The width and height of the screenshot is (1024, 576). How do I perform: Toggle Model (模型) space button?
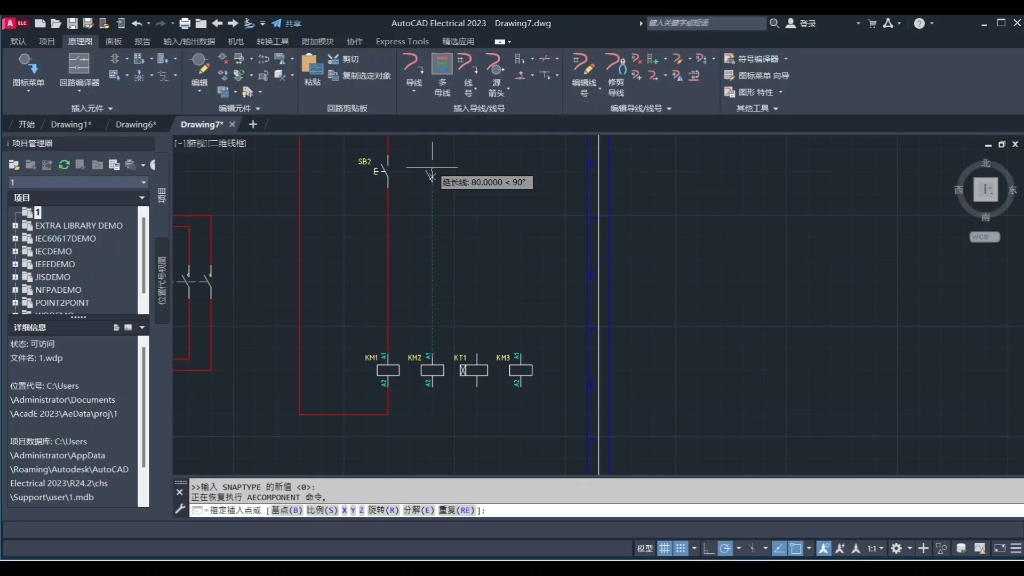point(645,549)
